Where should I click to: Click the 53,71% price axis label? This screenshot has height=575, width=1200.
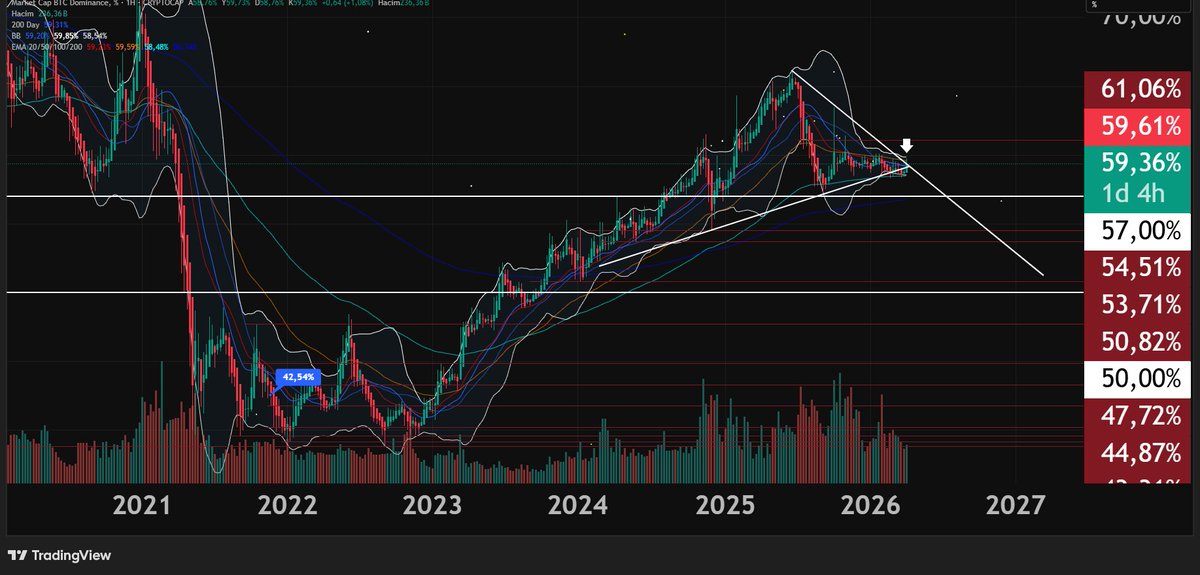click(x=1137, y=306)
